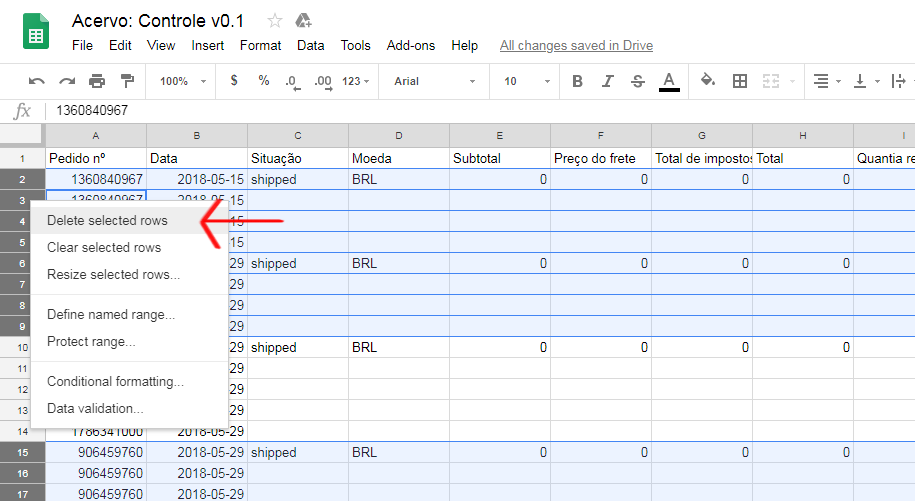Choose Delete selected rows from context menu

pos(107,220)
